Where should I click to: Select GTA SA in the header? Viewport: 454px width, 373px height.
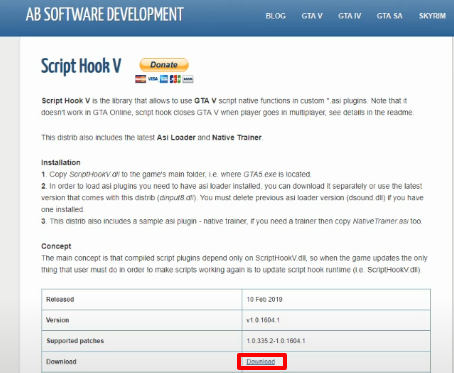tap(389, 16)
